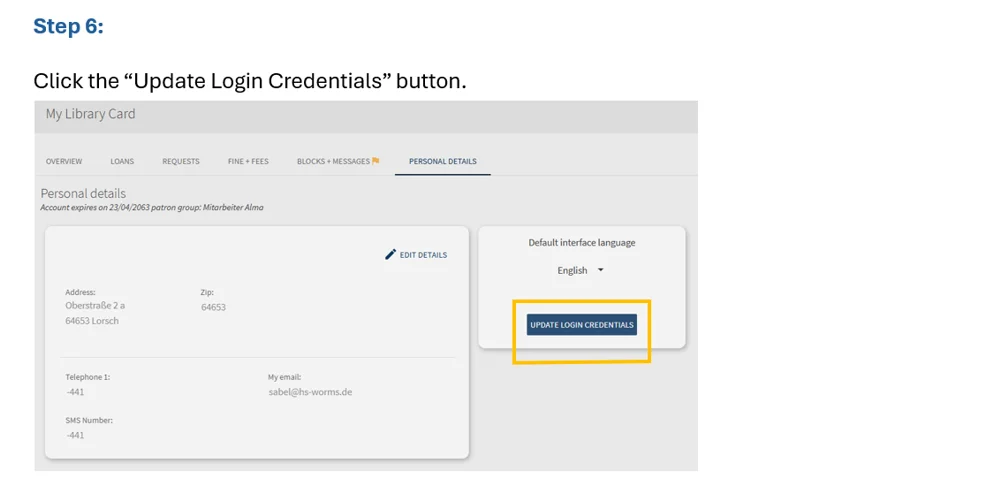The height and width of the screenshot is (487, 990).
Task: Click the Edit Details link text
Action: point(423,255)
